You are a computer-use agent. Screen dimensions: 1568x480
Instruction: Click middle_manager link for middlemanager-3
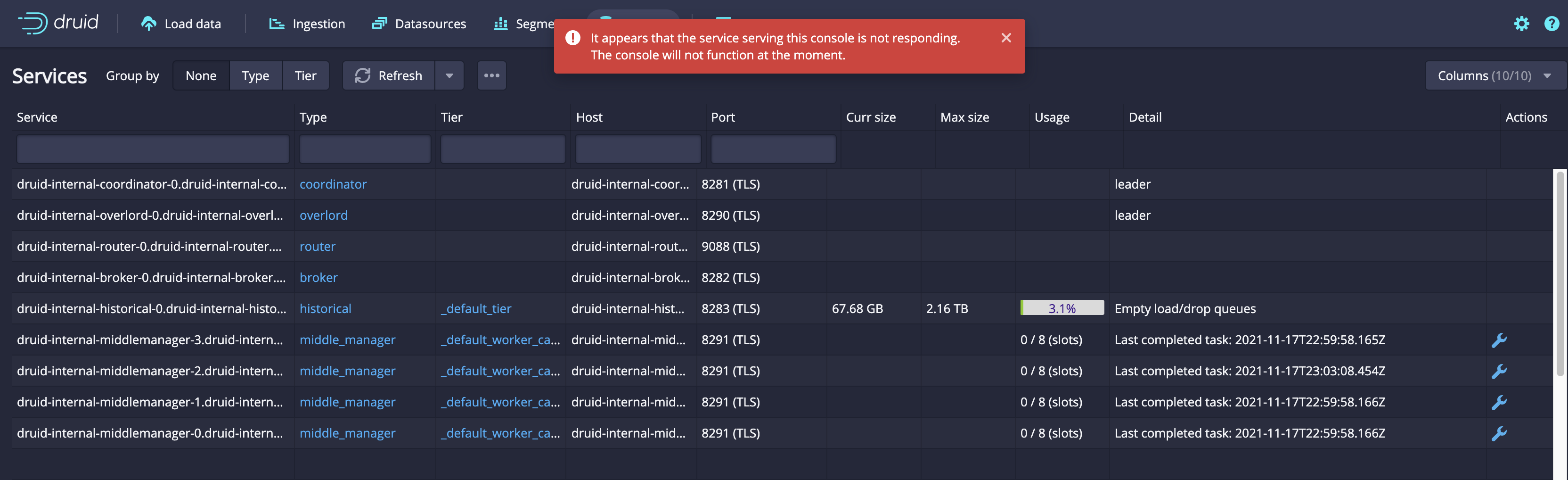tap(347, 340)
